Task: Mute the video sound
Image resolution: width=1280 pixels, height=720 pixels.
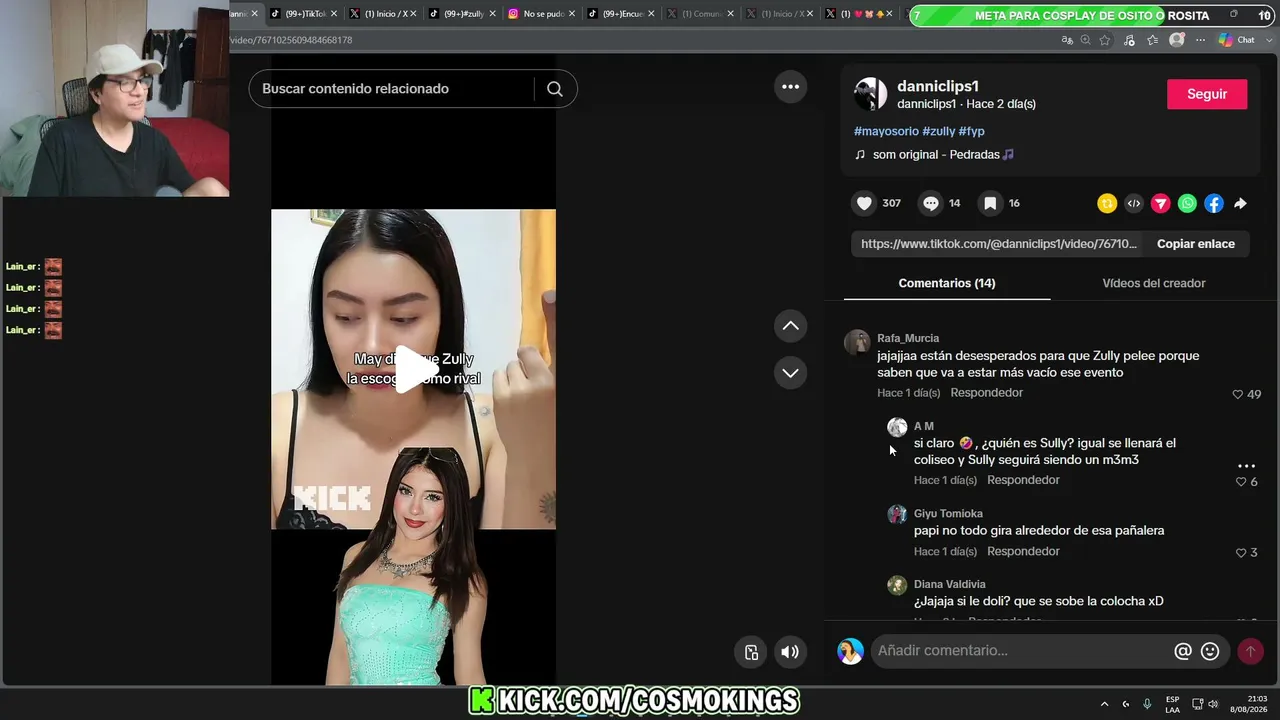Action: [x=790, y=652]
